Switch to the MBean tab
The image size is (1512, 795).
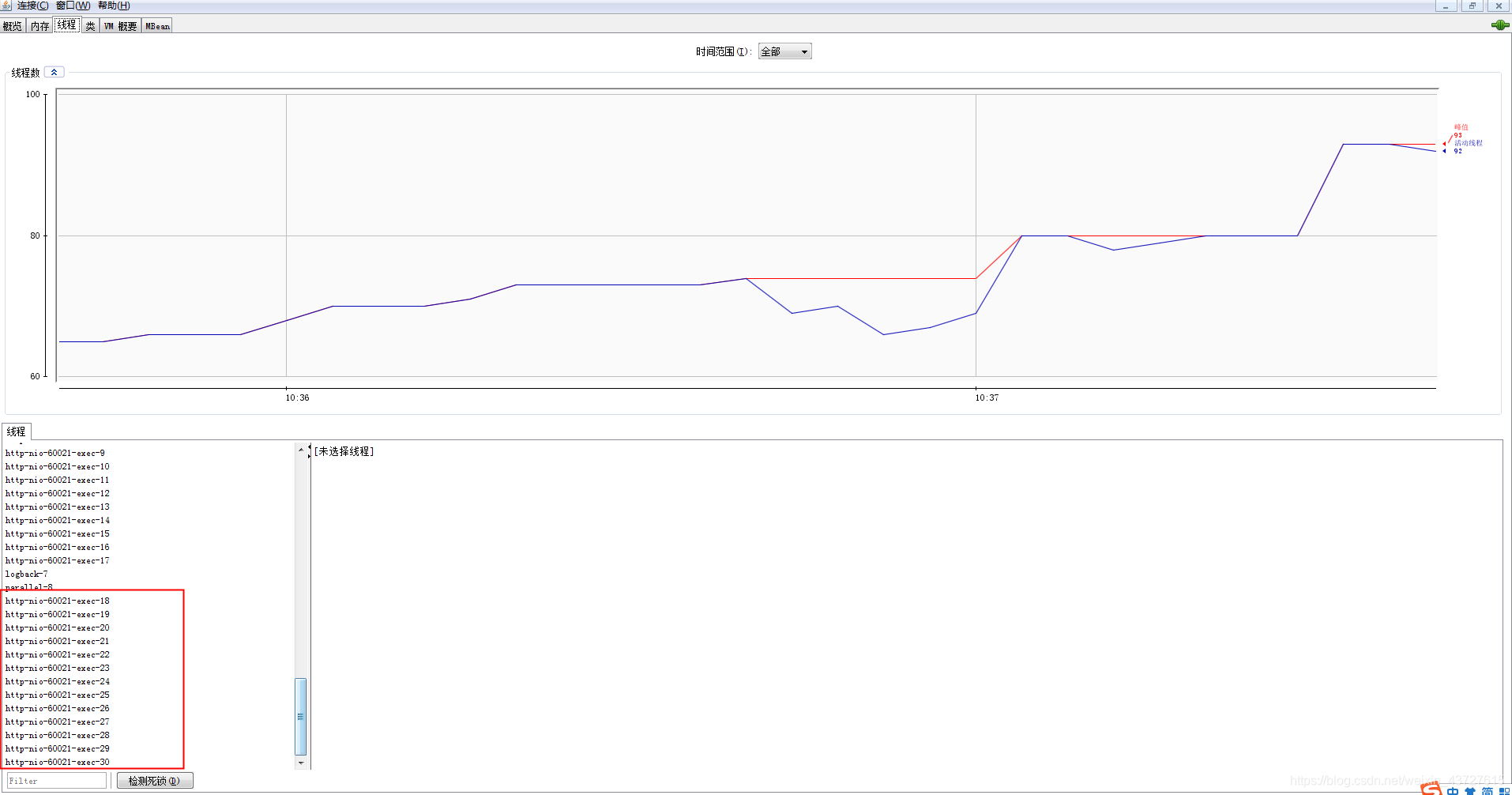pyautogui.click(x=157, y=26)
